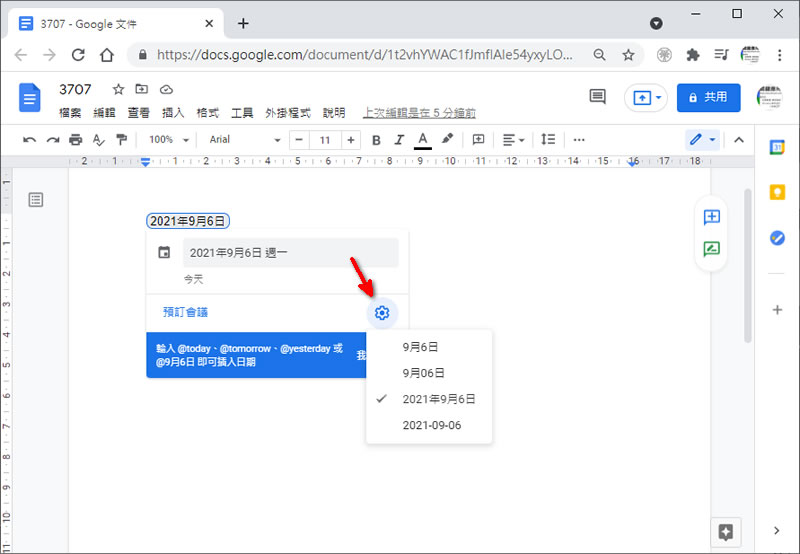Click the blue 共用 share button
Viewport: 800px width, 554px height.
pyautogui.click(x=708, y=97)
